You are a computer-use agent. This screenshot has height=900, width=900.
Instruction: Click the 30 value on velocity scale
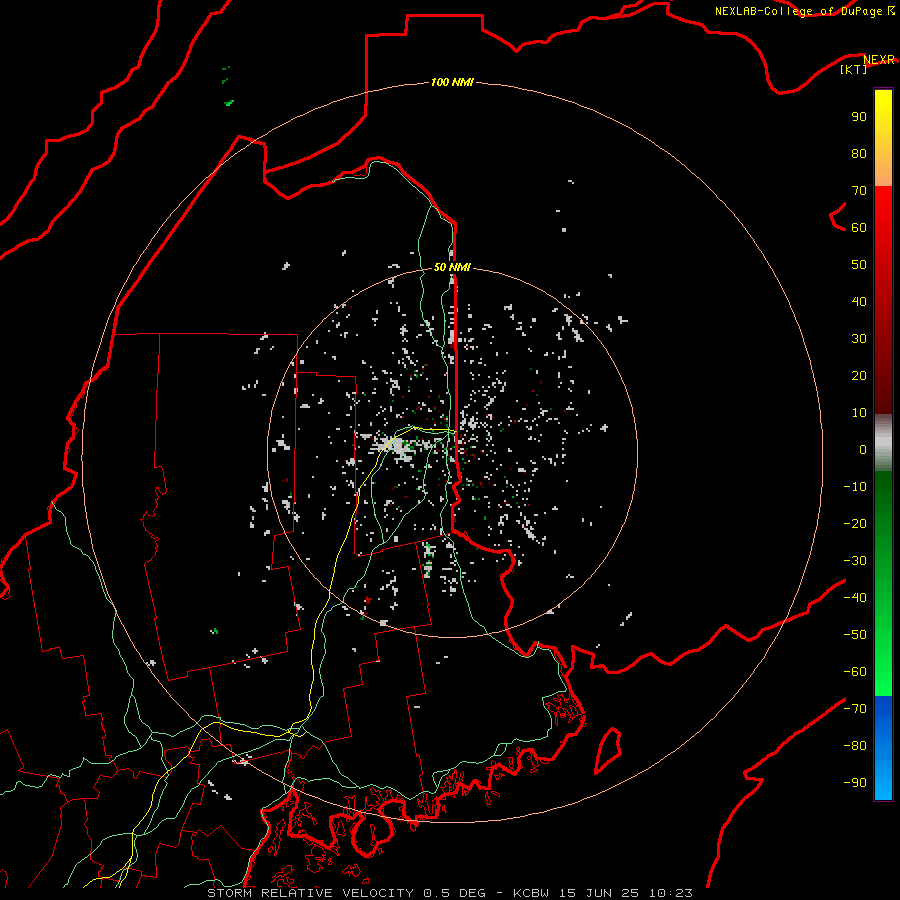pyautogui.click(x=859, y=339)
